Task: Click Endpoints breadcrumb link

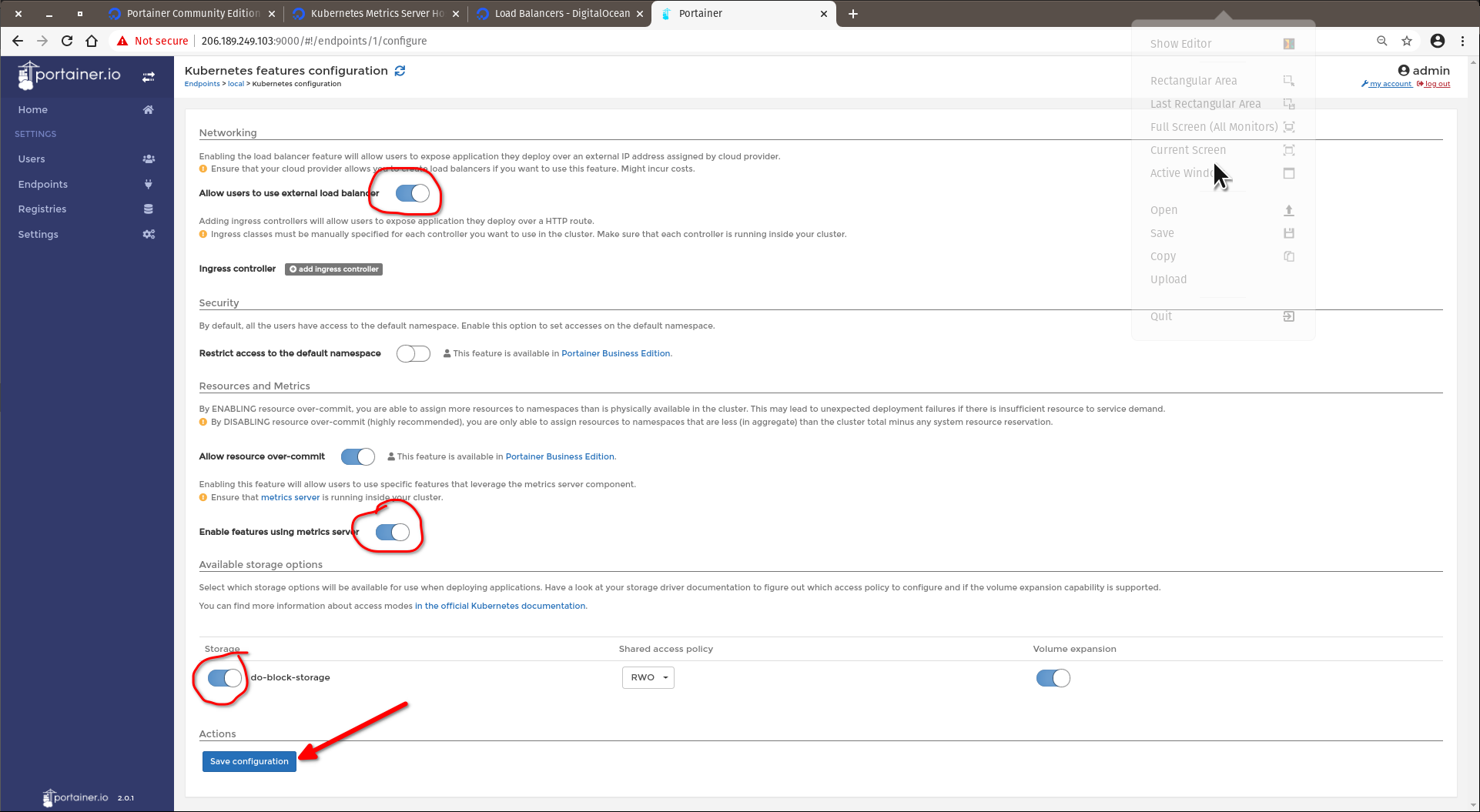Action: click(203, 84)
